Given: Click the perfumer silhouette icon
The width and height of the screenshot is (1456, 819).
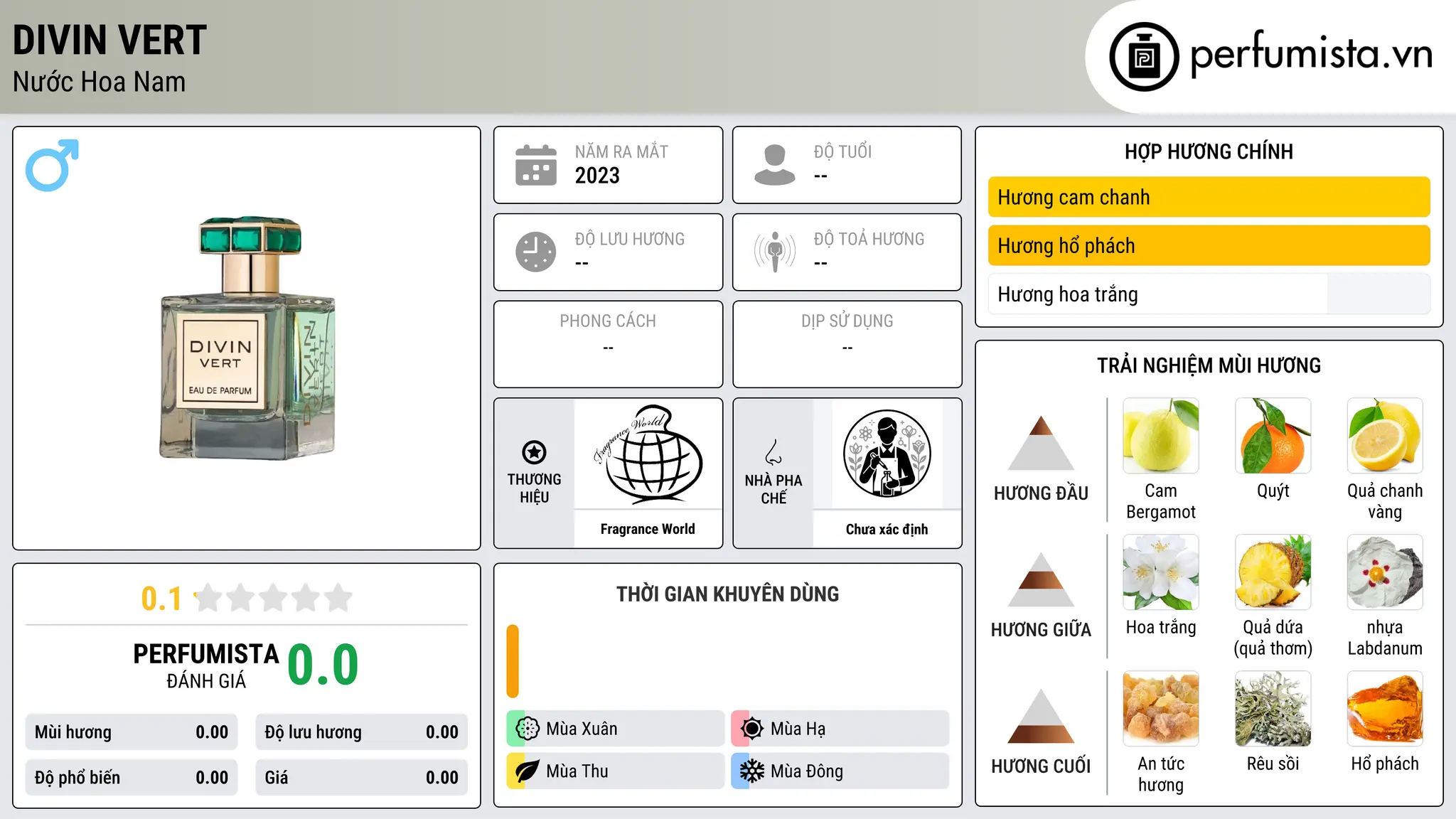Looking at the screenshot, I should point(887,454).
